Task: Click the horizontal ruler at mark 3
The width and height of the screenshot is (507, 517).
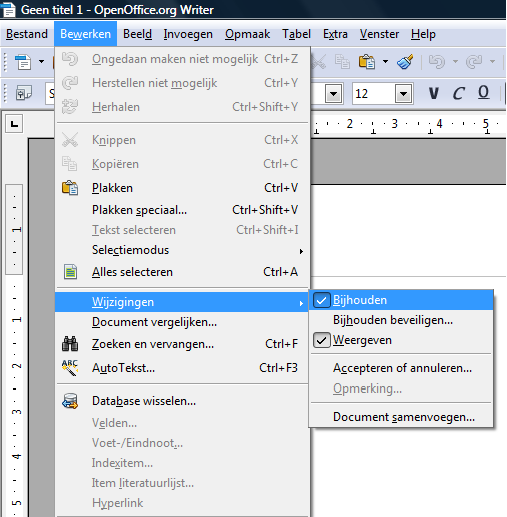Action: coord(394,124)
